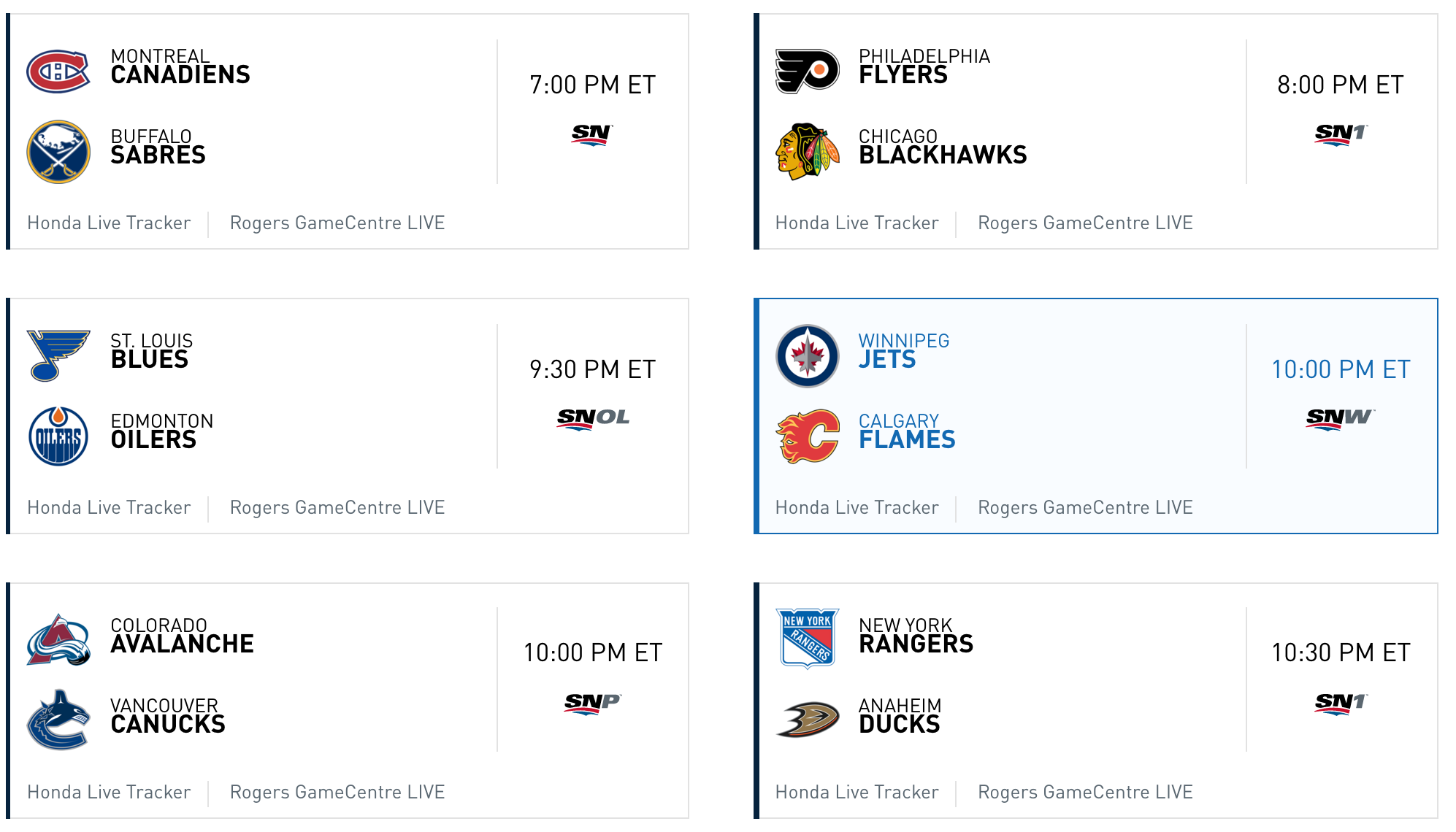The width and height of the screenshot is (1456, 832).
Task: Select the Rangers vs Ducks 10:30 PM ET time
Action: [x=1341, y=652]
